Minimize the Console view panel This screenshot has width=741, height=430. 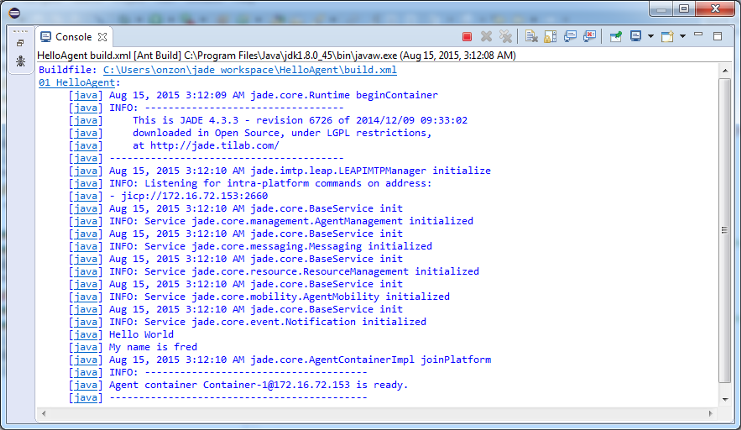(698, 35)
